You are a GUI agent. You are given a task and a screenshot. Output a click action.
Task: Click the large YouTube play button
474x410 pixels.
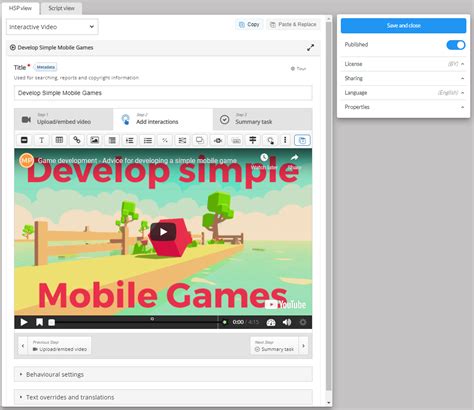[x=163, y=232]
